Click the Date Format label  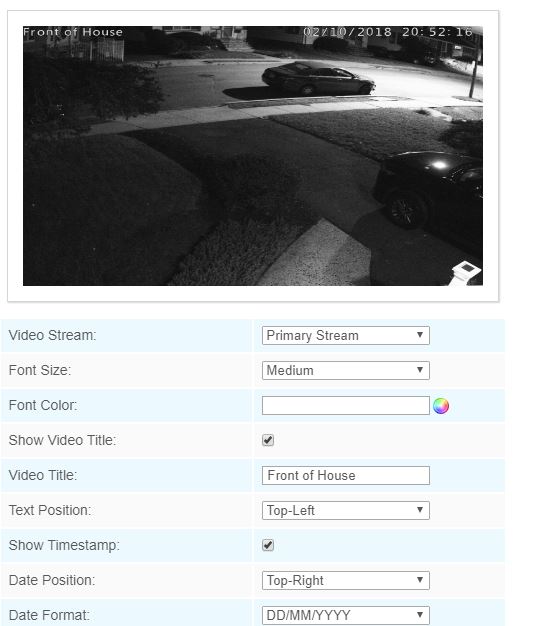[49, 615]
